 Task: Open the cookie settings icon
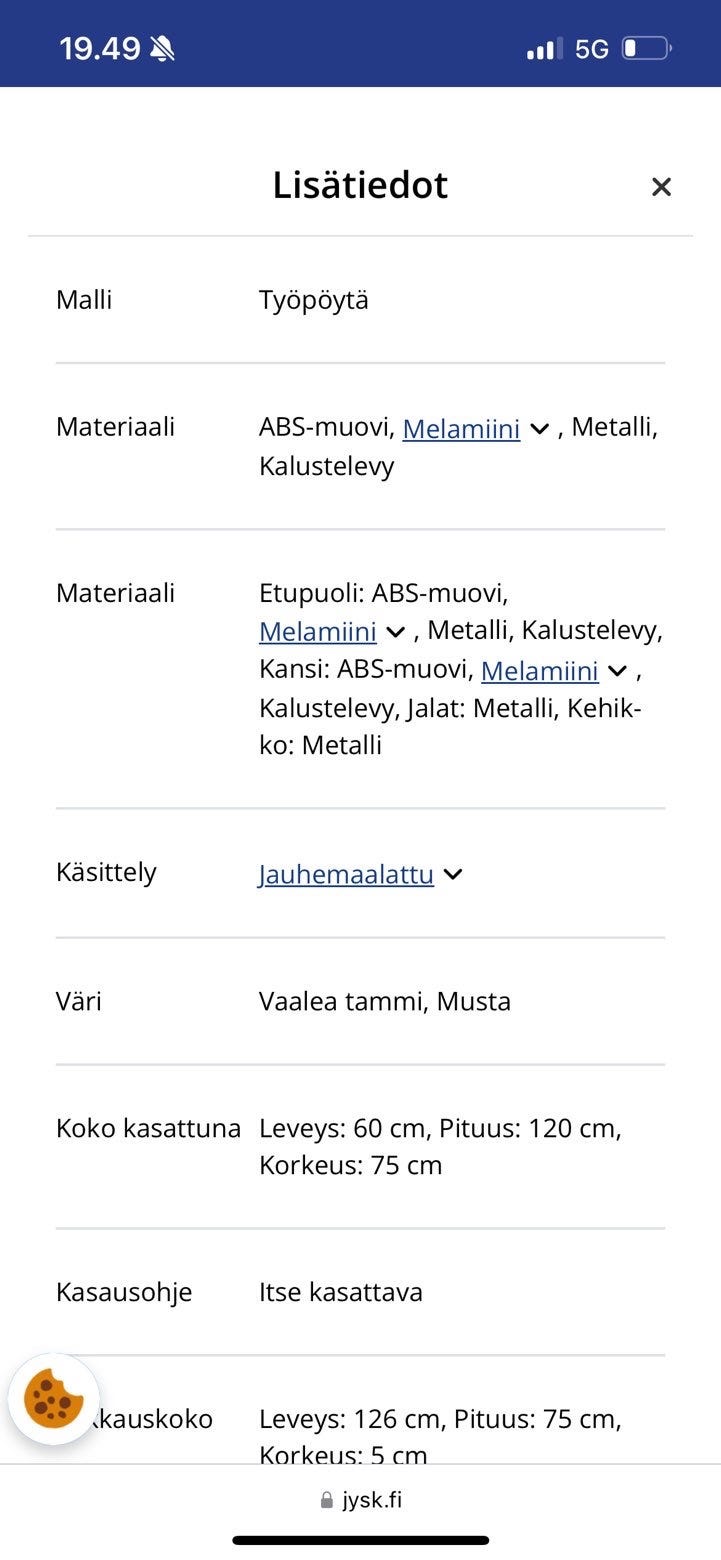52,1396
